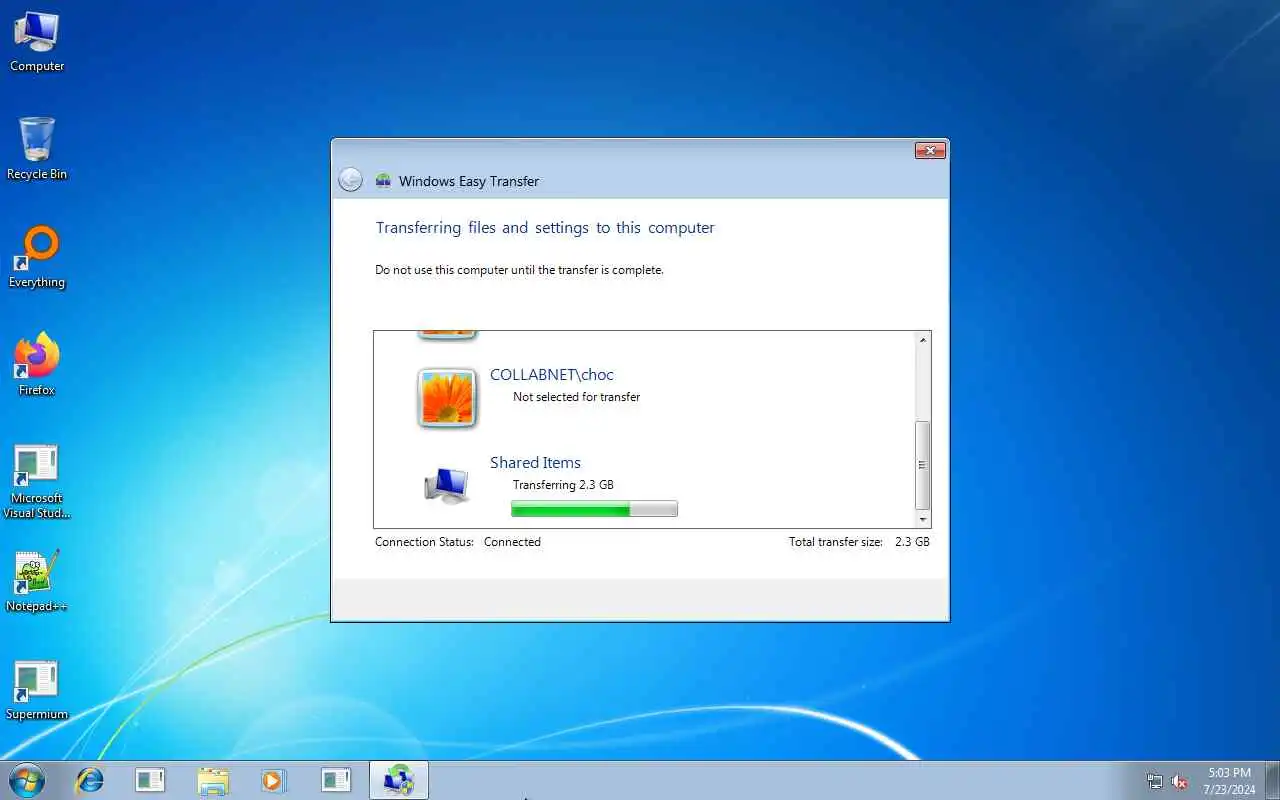1280x800 pixels.
Task: Click the list scroll down arrow
Action: point(922,519)
